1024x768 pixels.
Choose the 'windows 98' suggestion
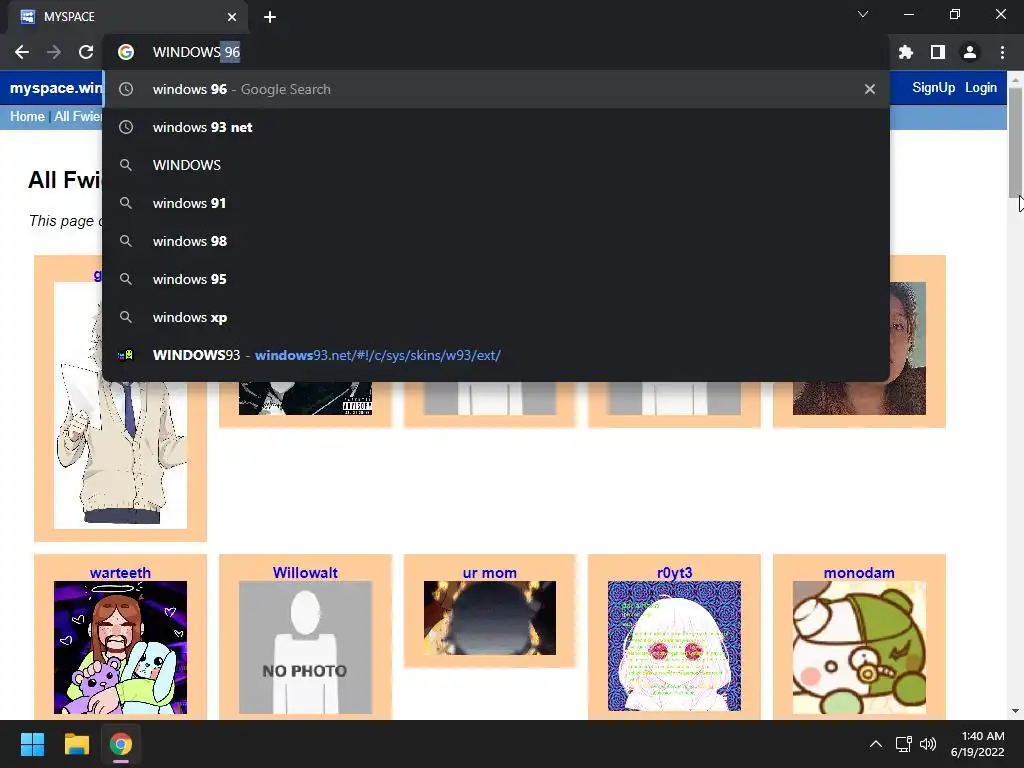496,241
